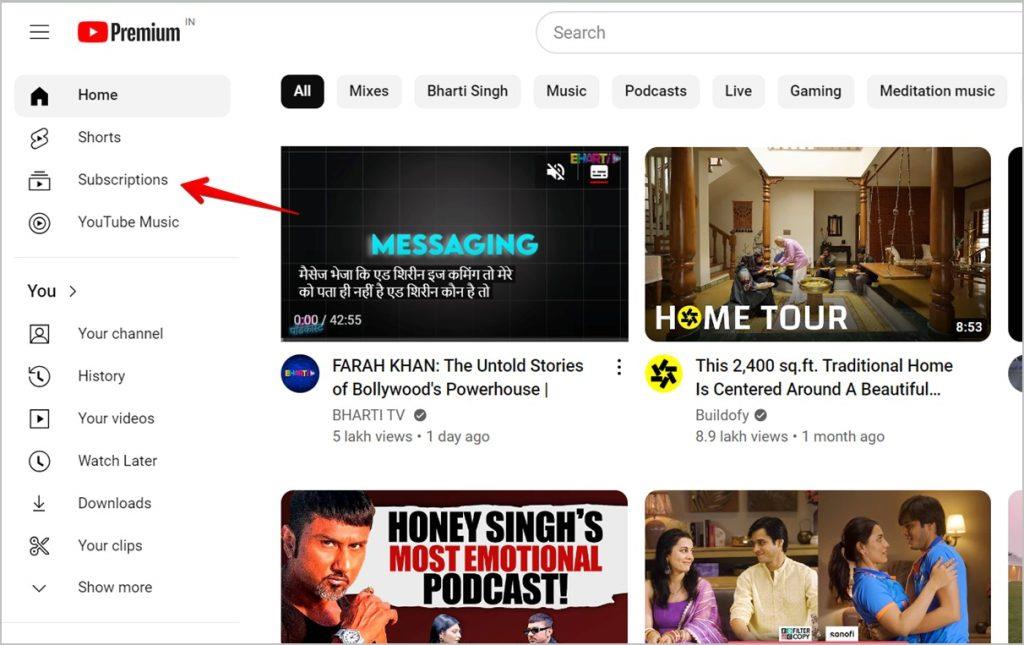Expand the You section chevron
Viewport: 1024px width, 645px height.
point(72,291)
